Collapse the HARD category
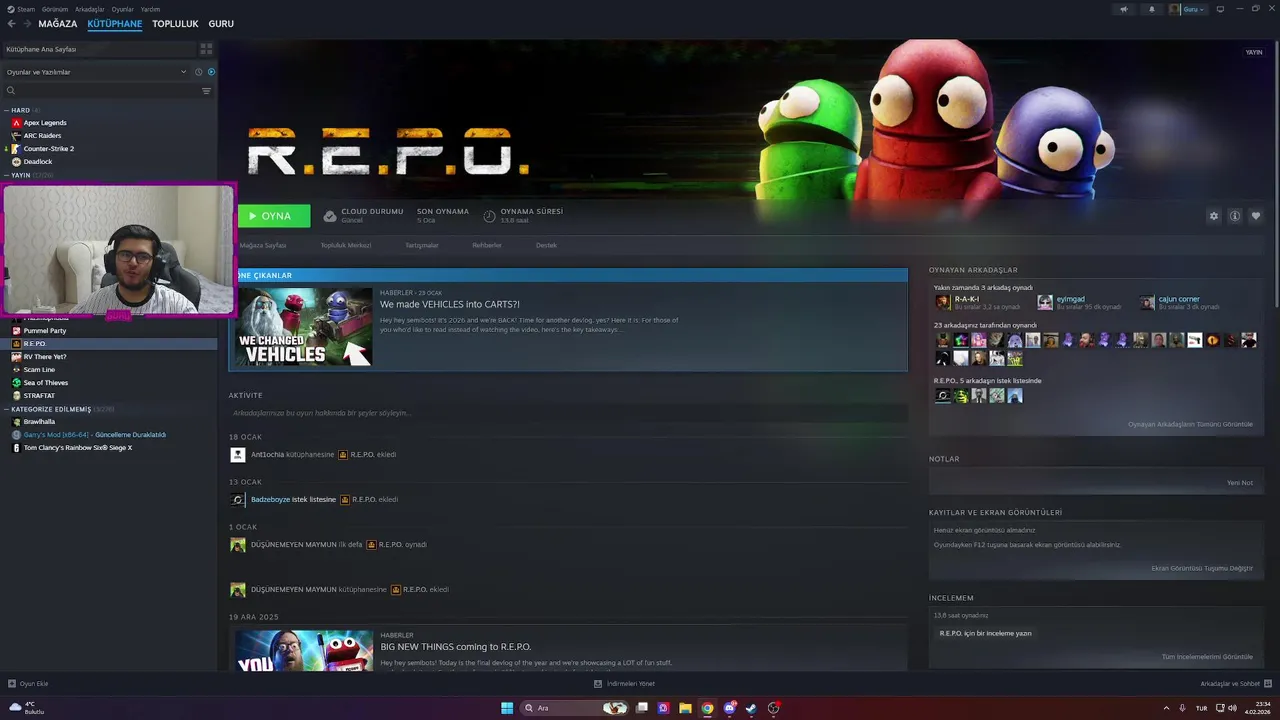The image size is (1280, 720). 7,110
